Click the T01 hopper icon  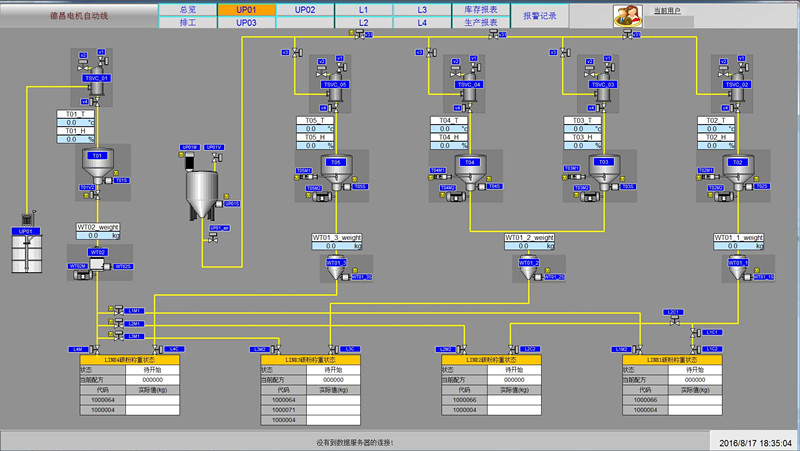98,165
